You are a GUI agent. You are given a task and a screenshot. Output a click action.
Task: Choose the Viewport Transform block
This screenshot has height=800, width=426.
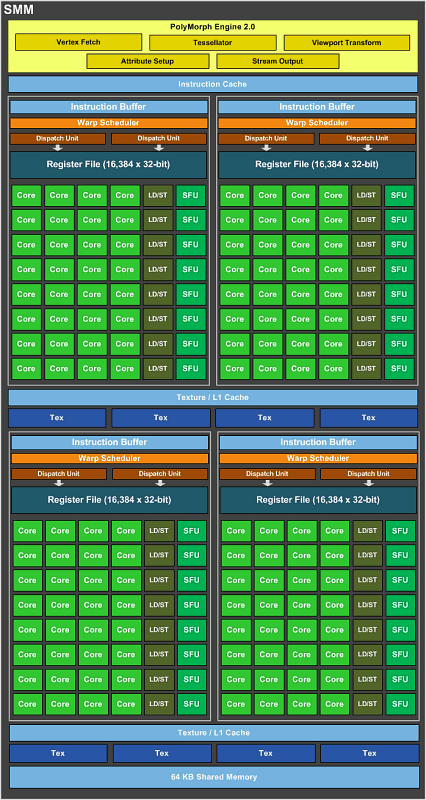[x=347, y=43]
